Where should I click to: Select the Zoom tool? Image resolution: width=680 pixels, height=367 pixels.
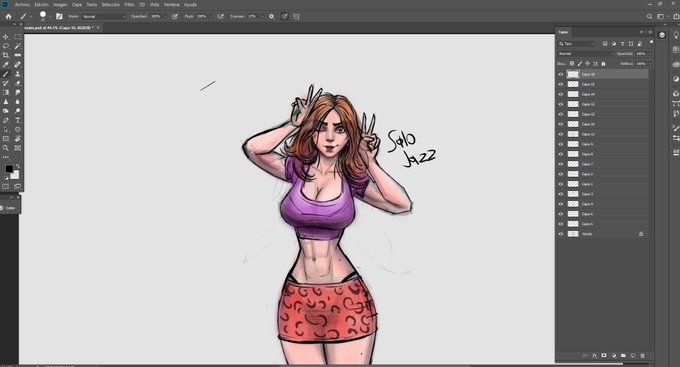[x=6, y=148]
